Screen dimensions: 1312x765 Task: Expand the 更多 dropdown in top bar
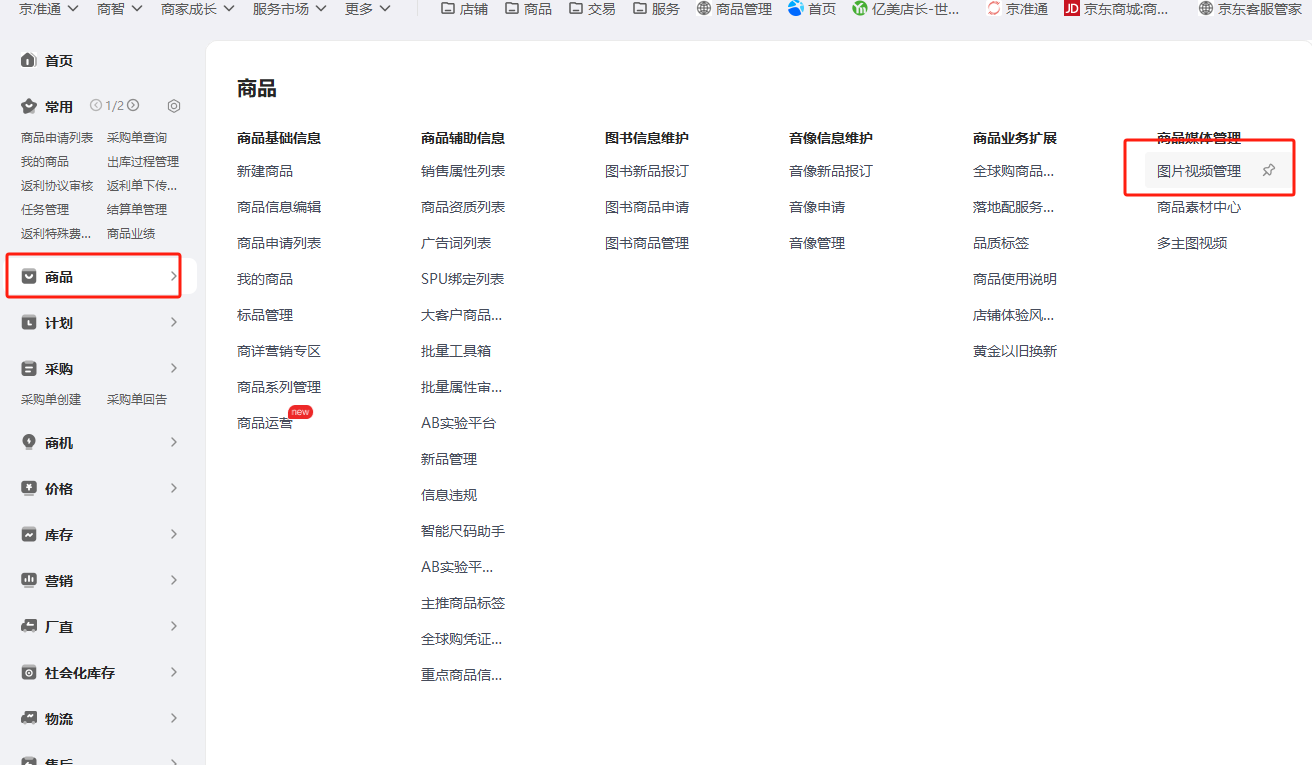tap(367, 9)
